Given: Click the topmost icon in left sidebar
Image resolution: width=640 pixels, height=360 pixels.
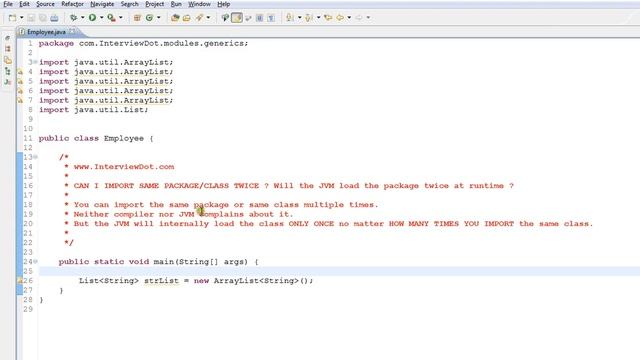Looking at the screenshot, I should click(x=7, y=38).
